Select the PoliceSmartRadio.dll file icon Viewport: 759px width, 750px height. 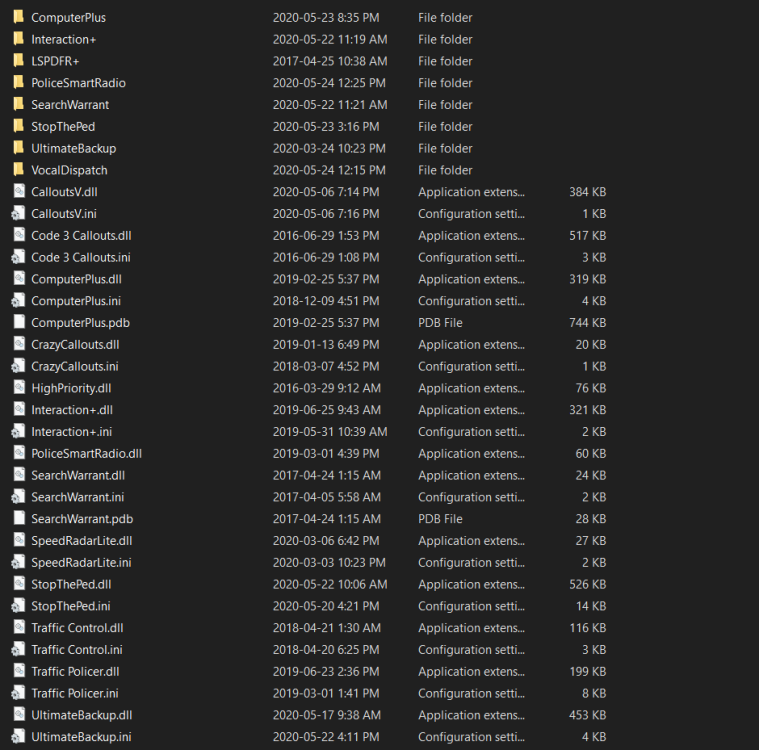(x=19, y=453)
